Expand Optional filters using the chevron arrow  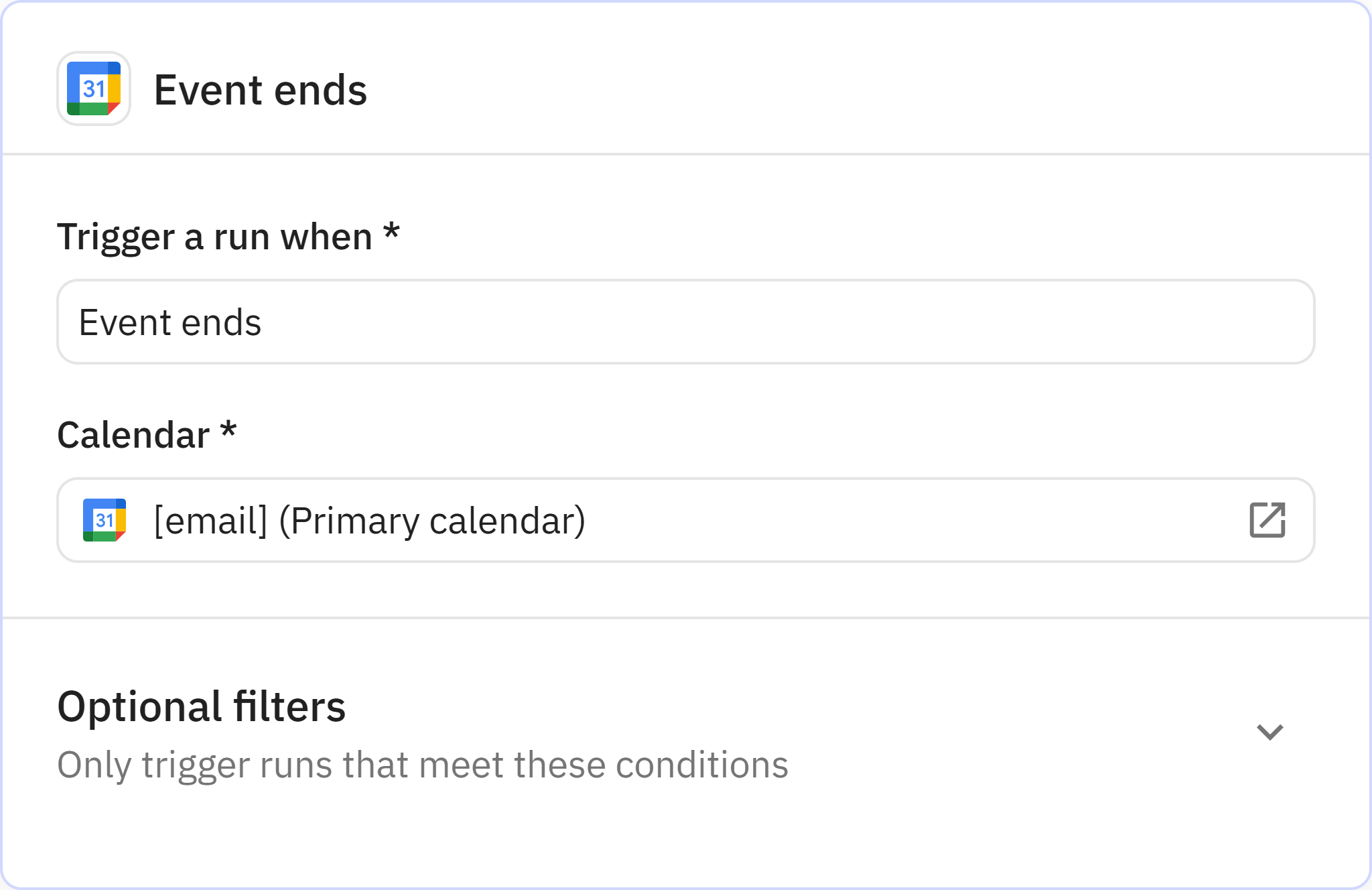coord(1270,732)
